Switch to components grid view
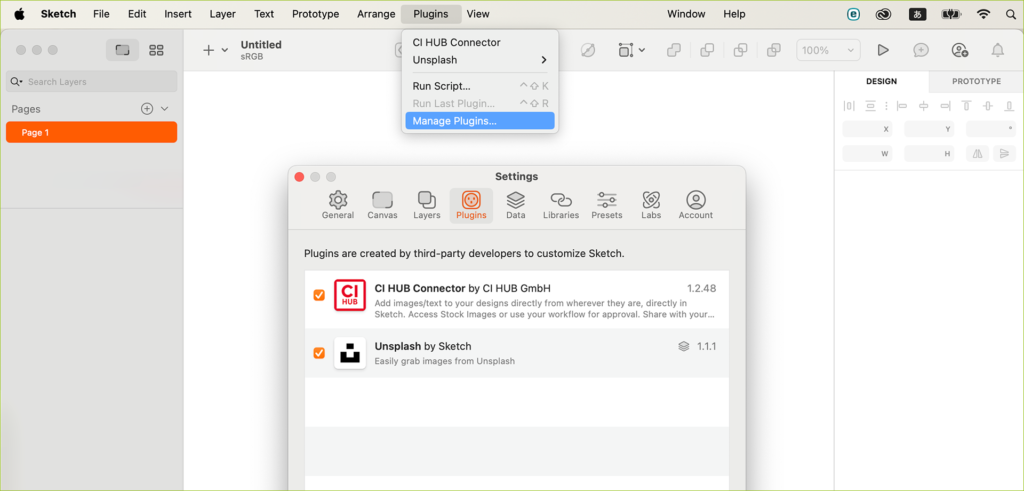The height and width of the screenshot is (491, 1024). tap(156, 50)
